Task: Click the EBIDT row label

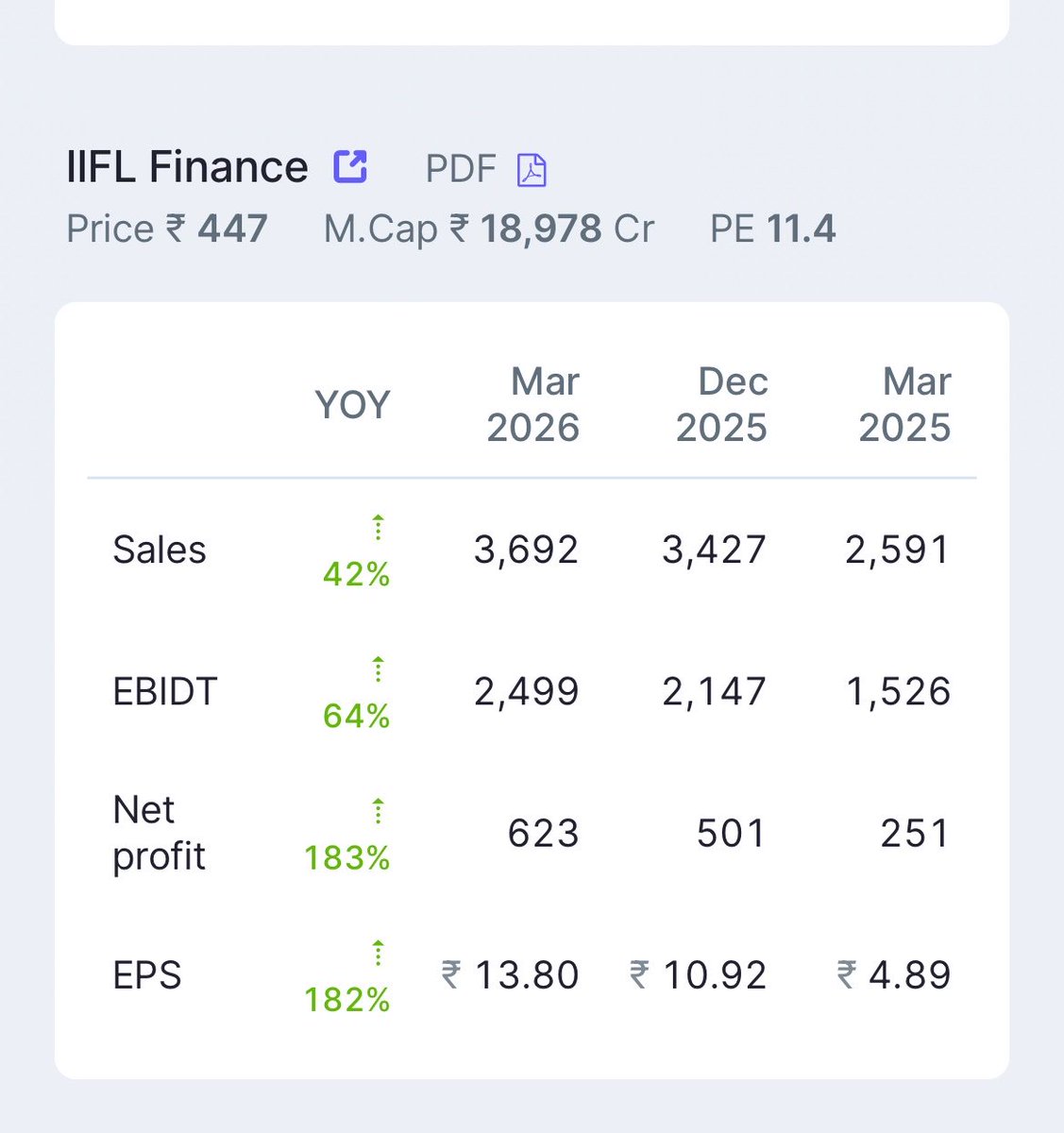Action: [165, 691]
